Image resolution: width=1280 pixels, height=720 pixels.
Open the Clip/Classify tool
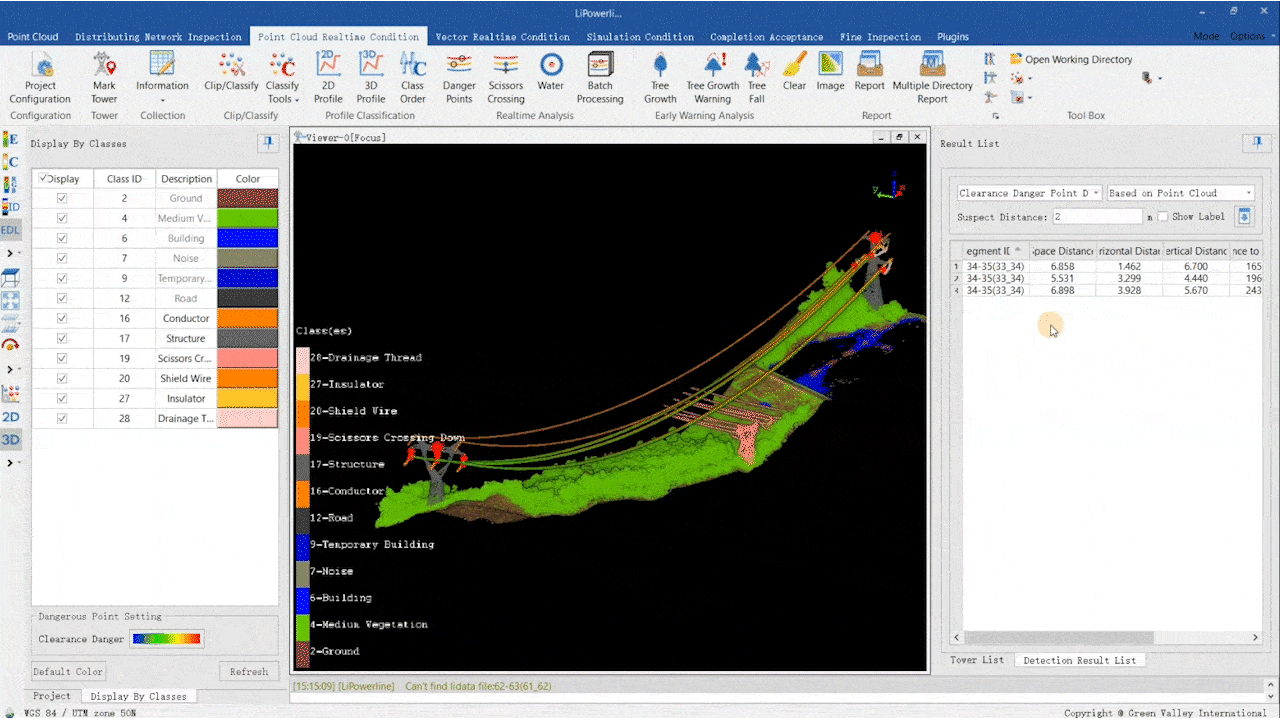232,73
